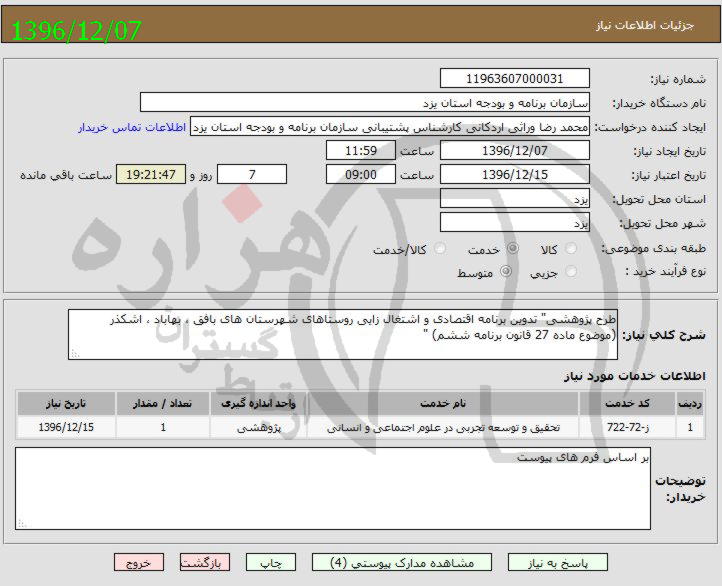Click the نوع فرآیند خرید label

pos(665,272)
